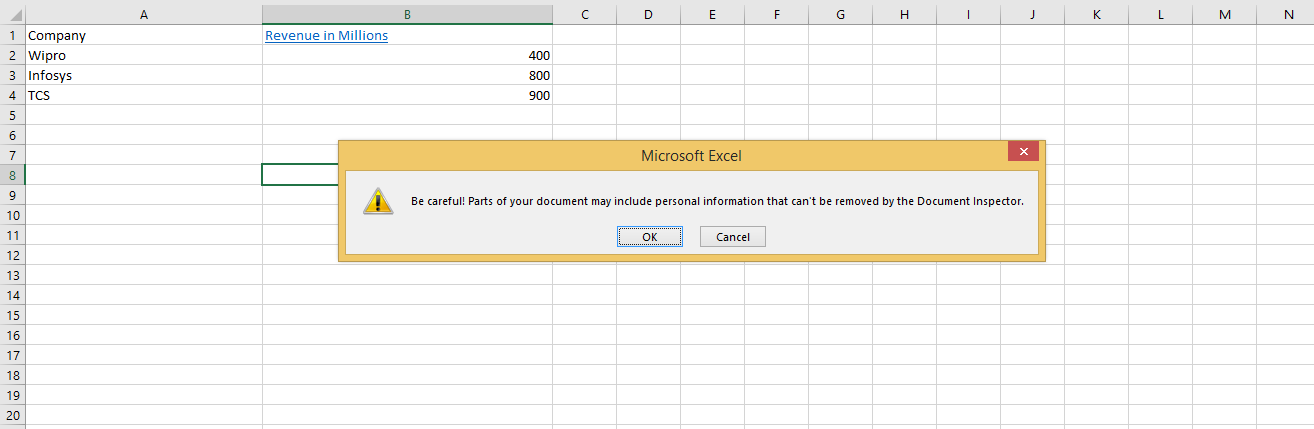Select column N header
The image size is (1314, 429).
click(1286, 13)
